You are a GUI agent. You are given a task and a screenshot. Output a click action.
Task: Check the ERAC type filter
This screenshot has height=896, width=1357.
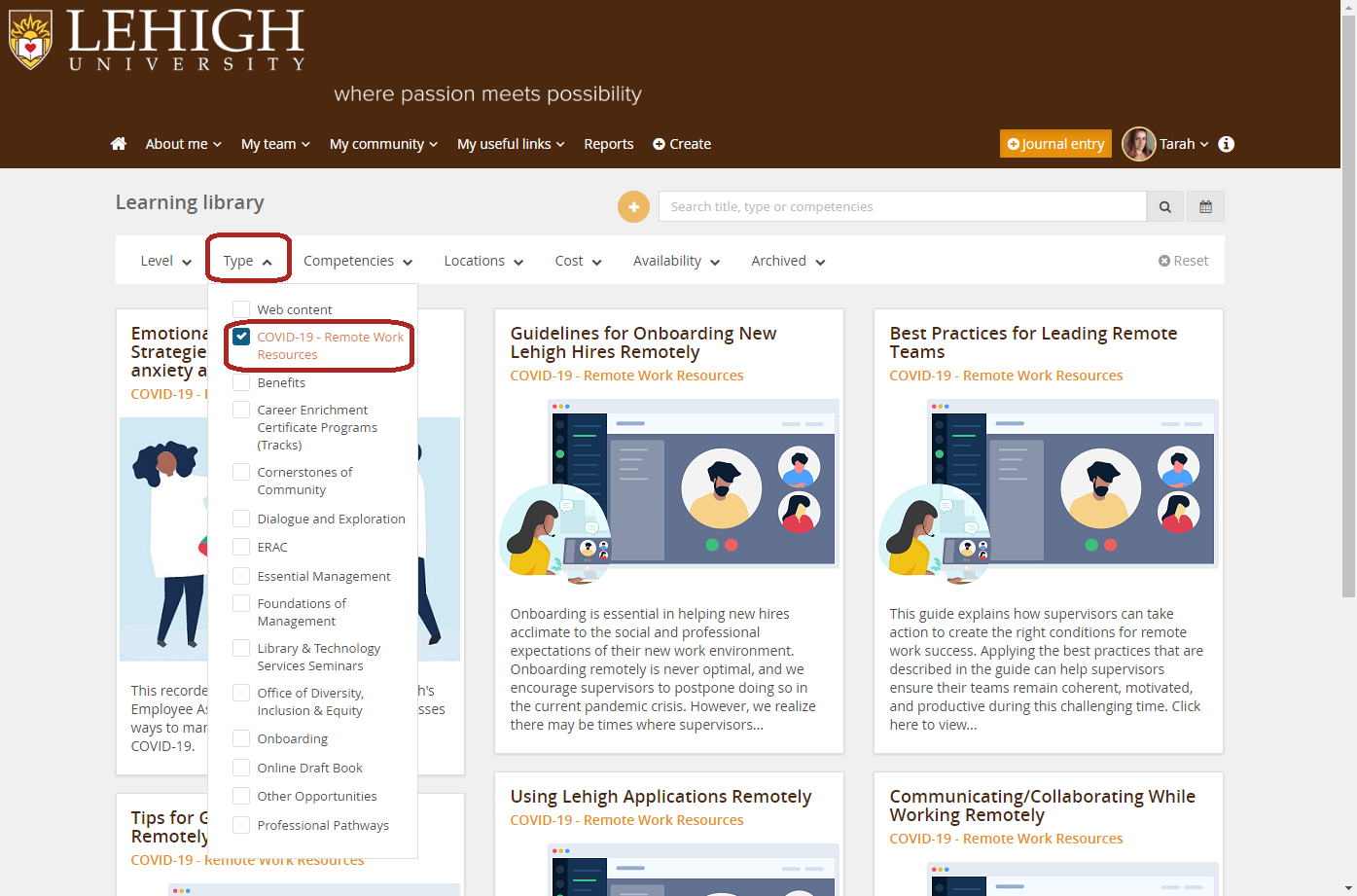click(x=241, y=547)
